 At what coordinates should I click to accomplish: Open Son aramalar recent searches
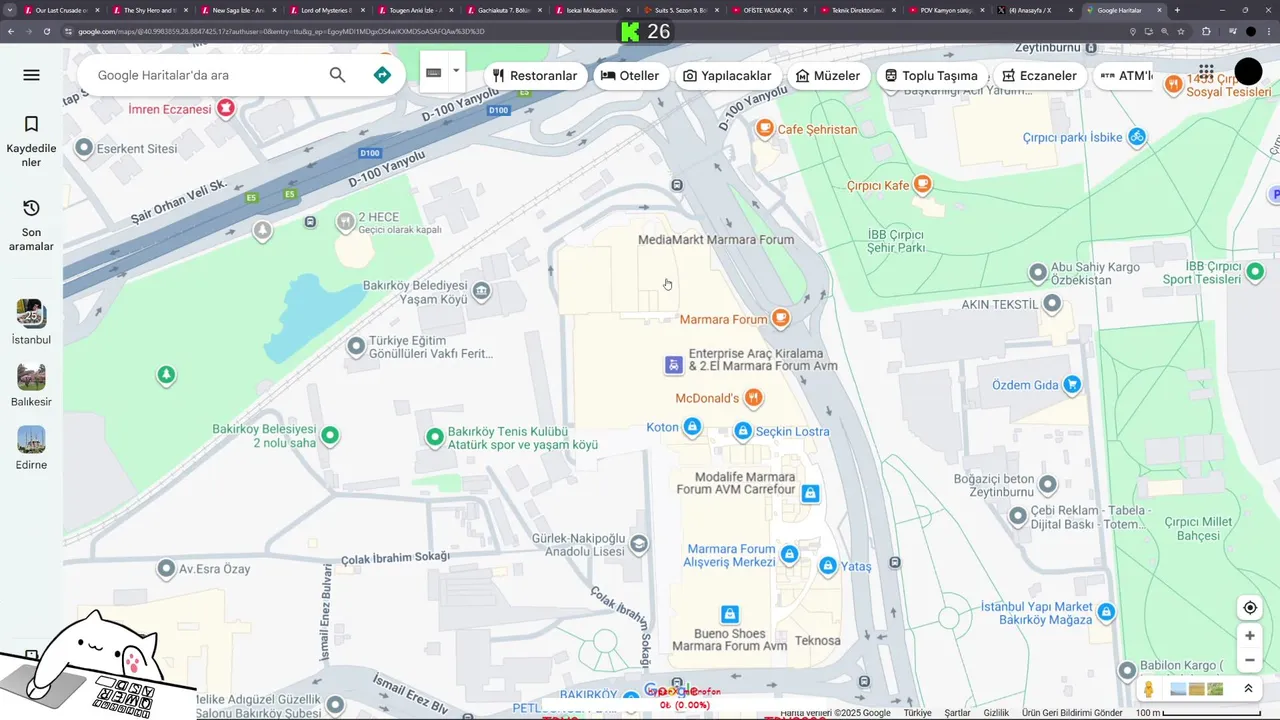coord(31,225)
